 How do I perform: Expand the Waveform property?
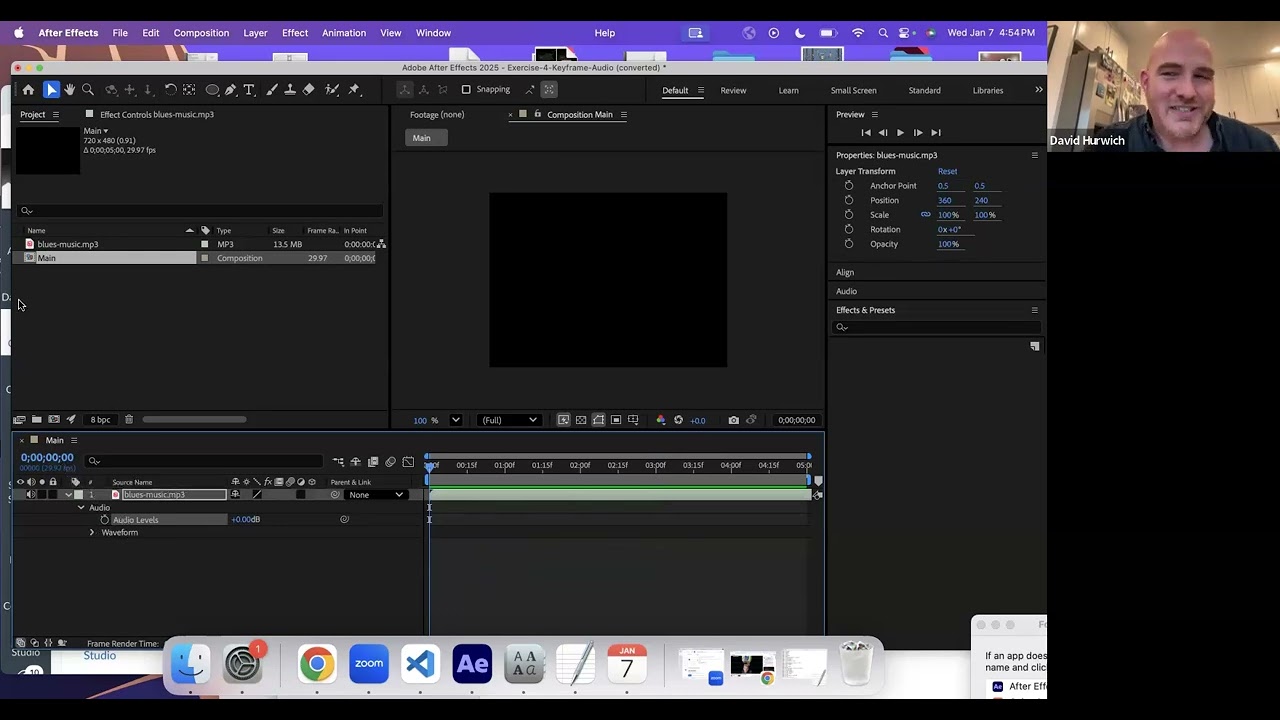click(x=92, y=532)
